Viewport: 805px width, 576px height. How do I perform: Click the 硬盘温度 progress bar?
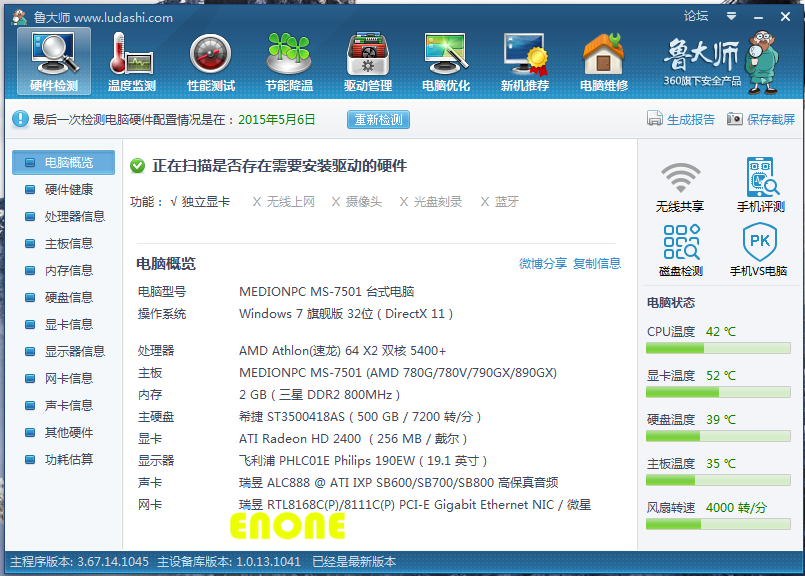pos(718,436)
